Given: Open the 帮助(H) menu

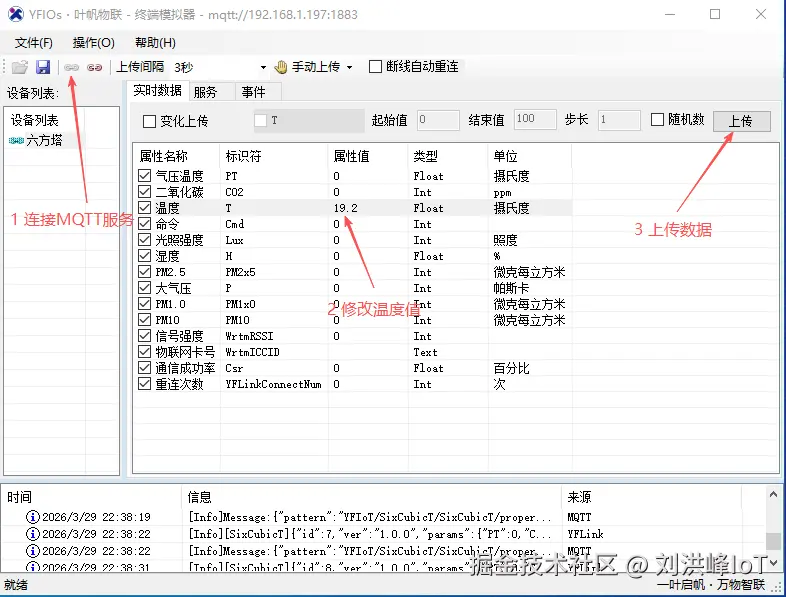Looking at the screenshot, I should 155,43.
